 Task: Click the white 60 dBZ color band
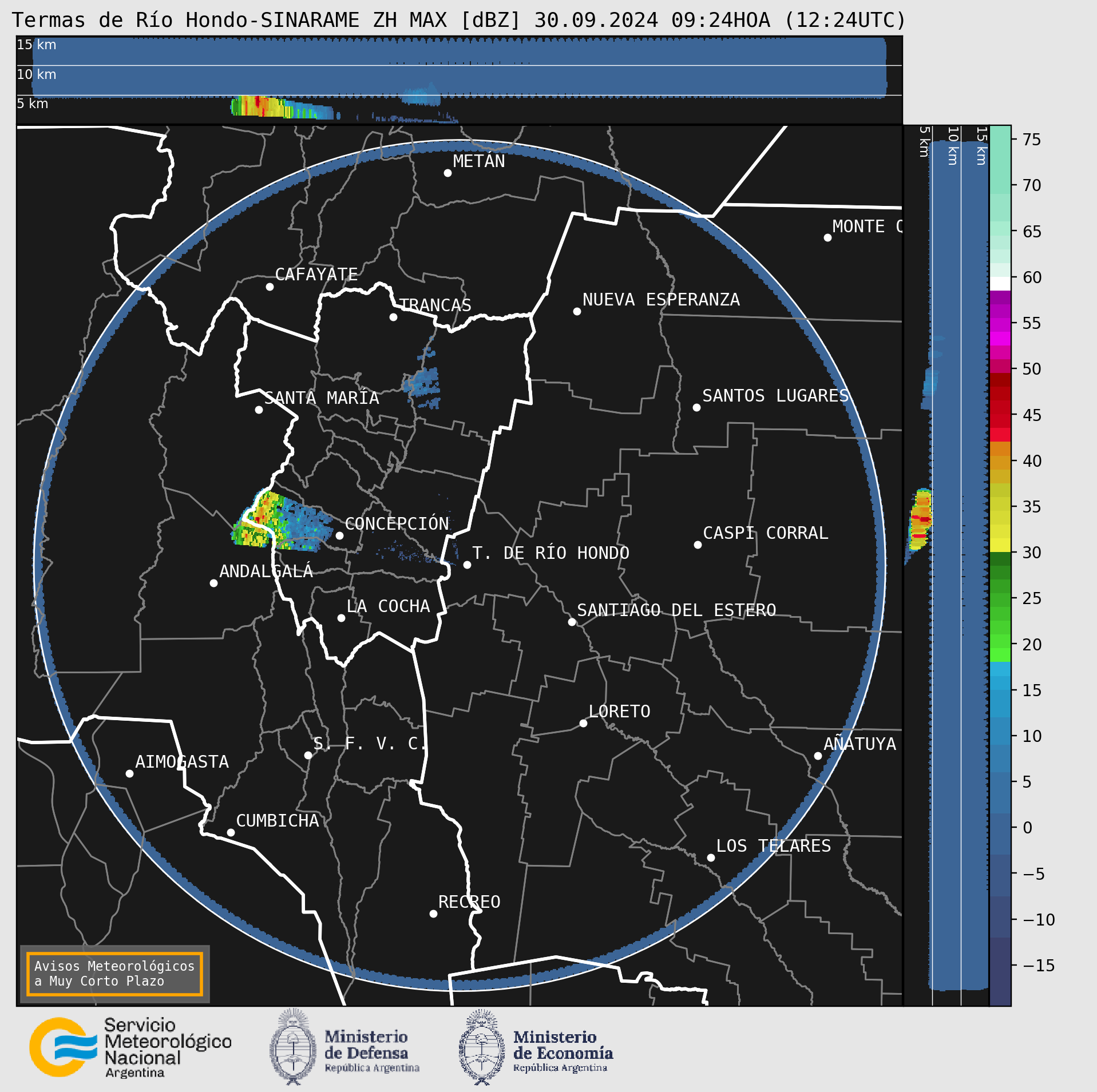pyautogui.click(x=1000, y=284)
